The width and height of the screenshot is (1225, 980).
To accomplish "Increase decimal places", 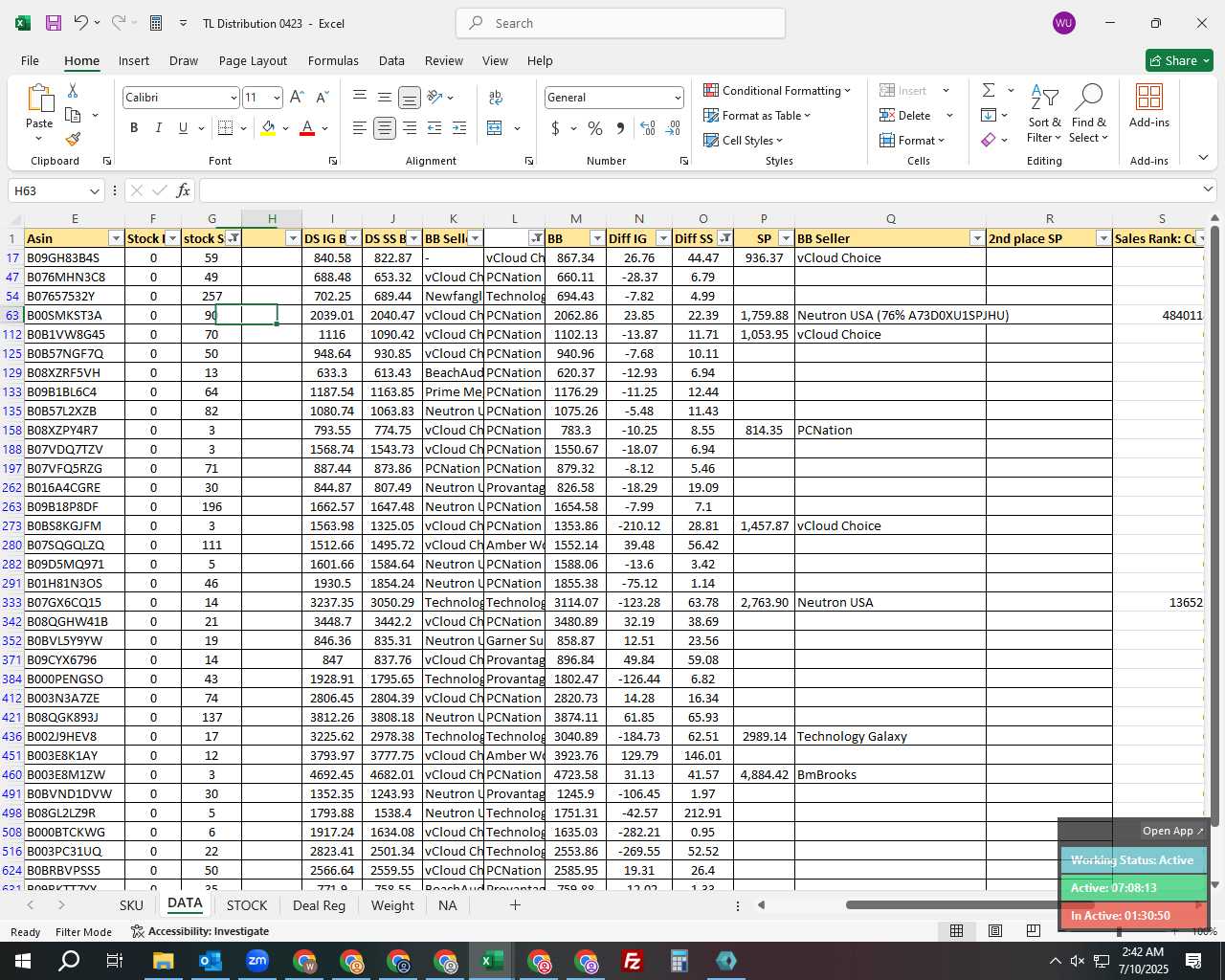I will pyautogui.click(x=648, y=128).
